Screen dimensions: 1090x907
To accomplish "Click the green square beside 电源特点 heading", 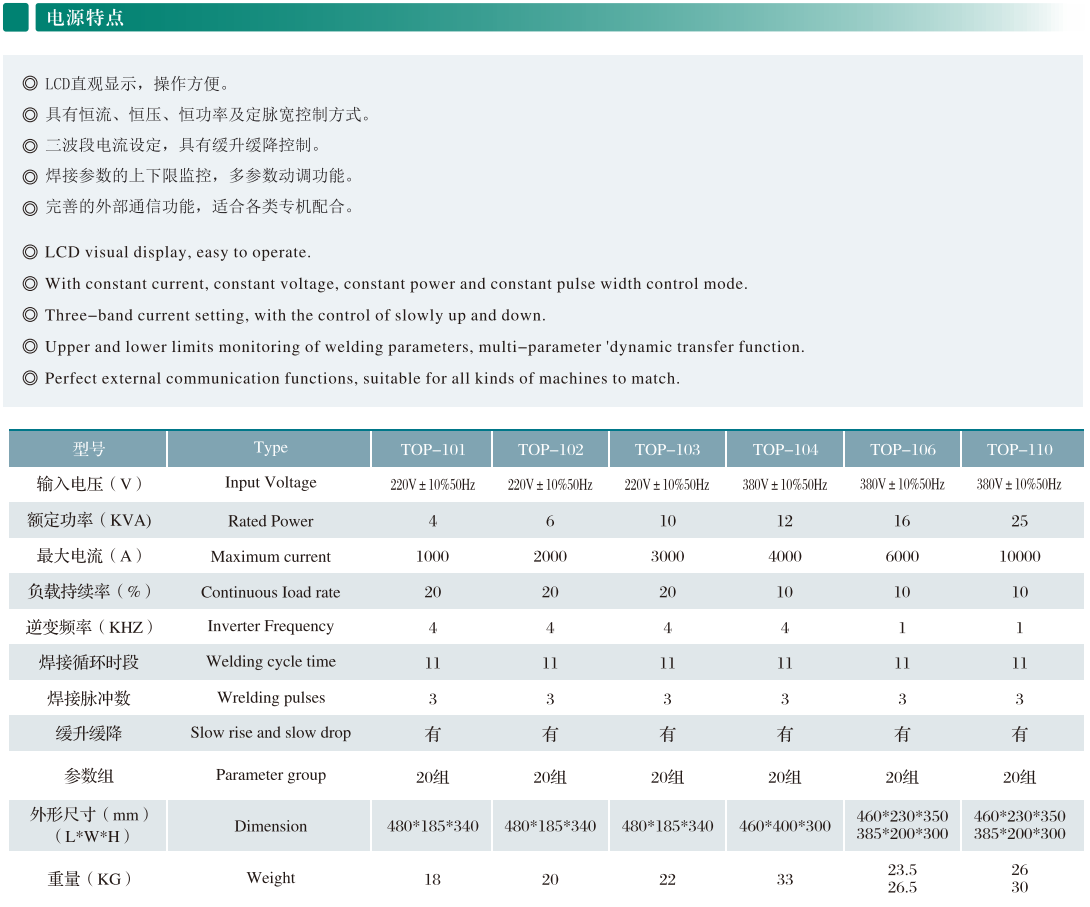I will 16,18.
